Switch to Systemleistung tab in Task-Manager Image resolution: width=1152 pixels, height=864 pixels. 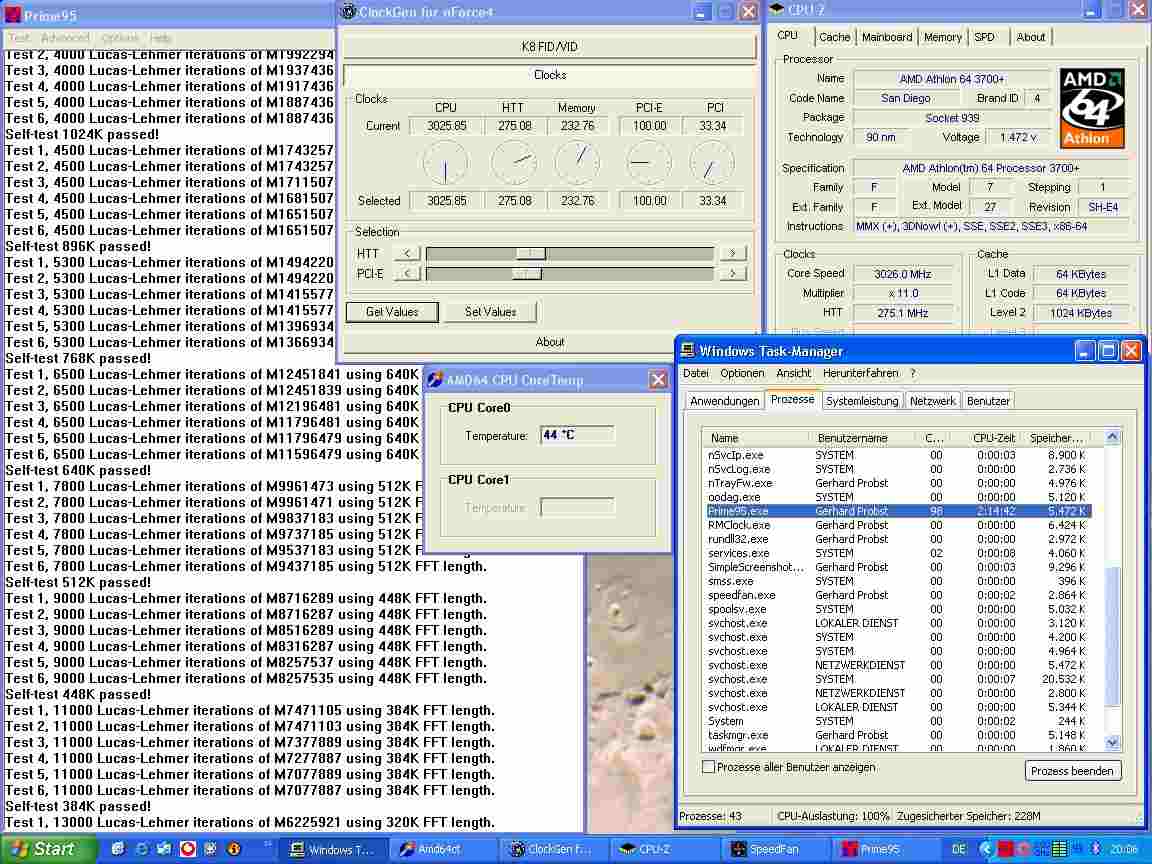[x=862, y=401]
